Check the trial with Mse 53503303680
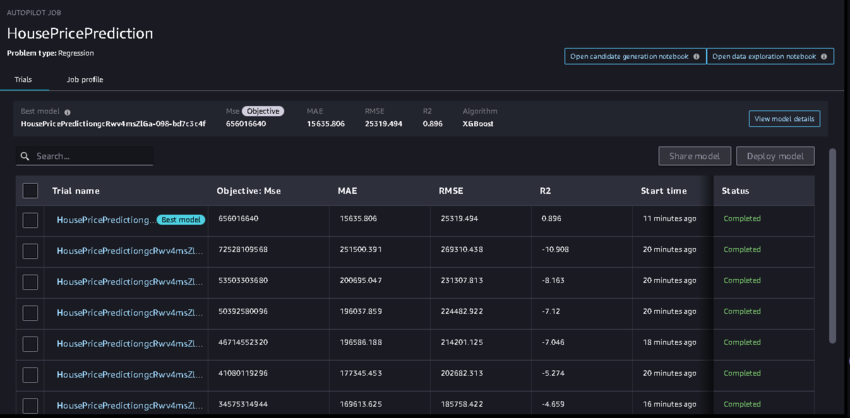 tap(30, 282)
